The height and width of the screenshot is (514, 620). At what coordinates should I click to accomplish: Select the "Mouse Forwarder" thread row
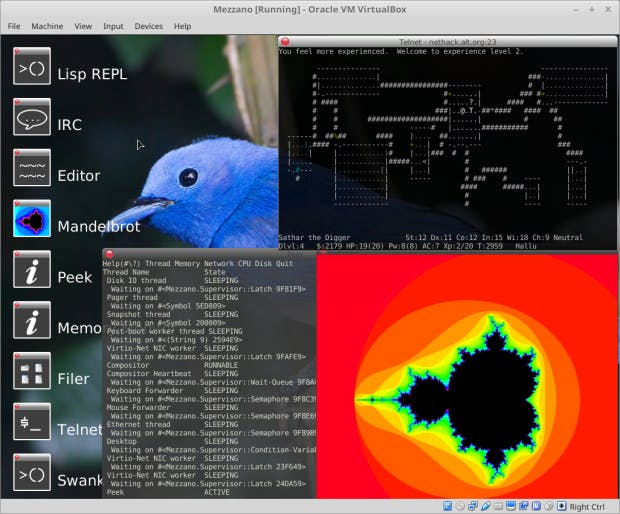coord(172,408)
